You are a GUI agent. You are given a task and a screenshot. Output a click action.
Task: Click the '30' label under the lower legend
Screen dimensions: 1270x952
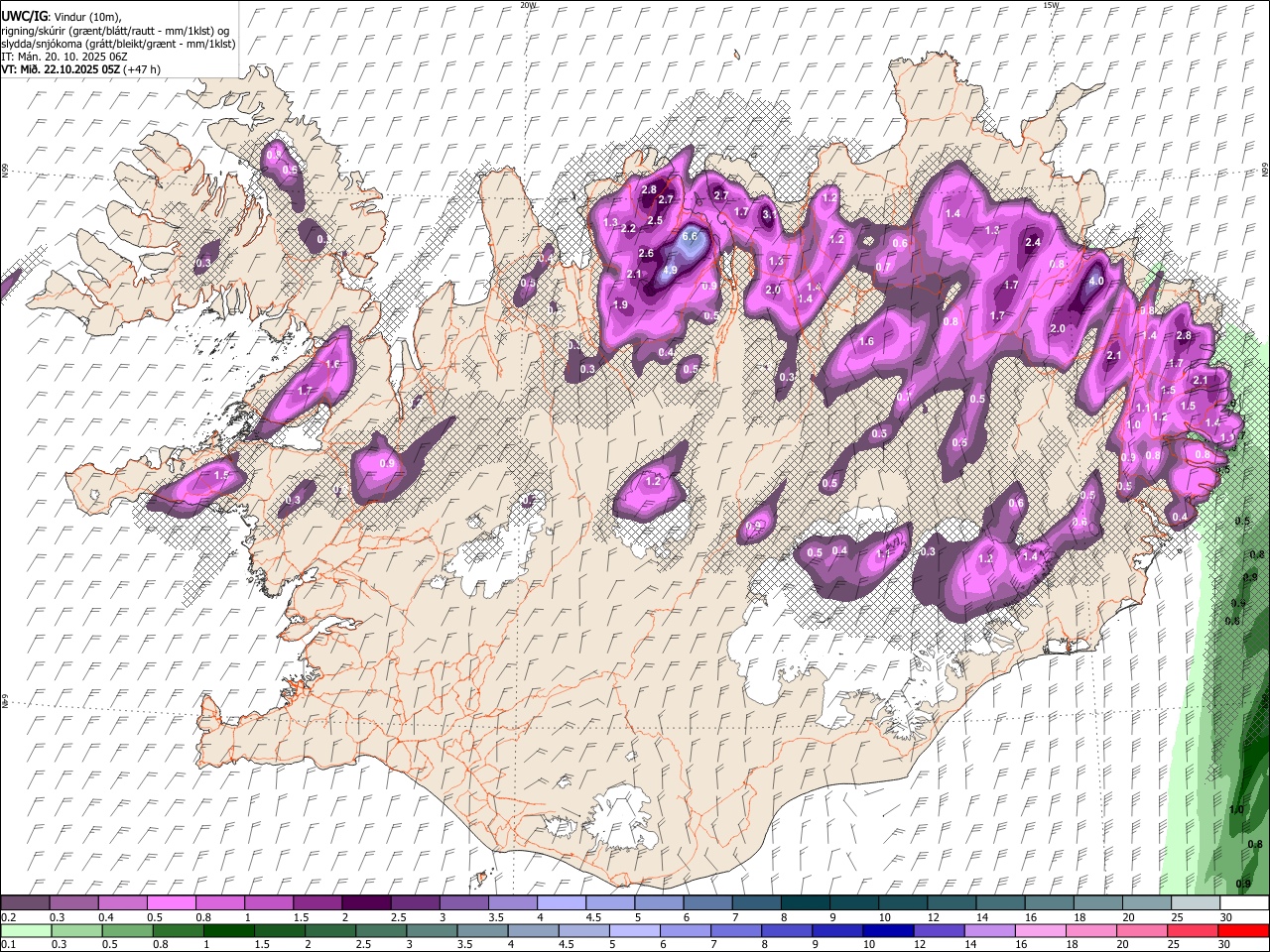(x=1225, y=944)
